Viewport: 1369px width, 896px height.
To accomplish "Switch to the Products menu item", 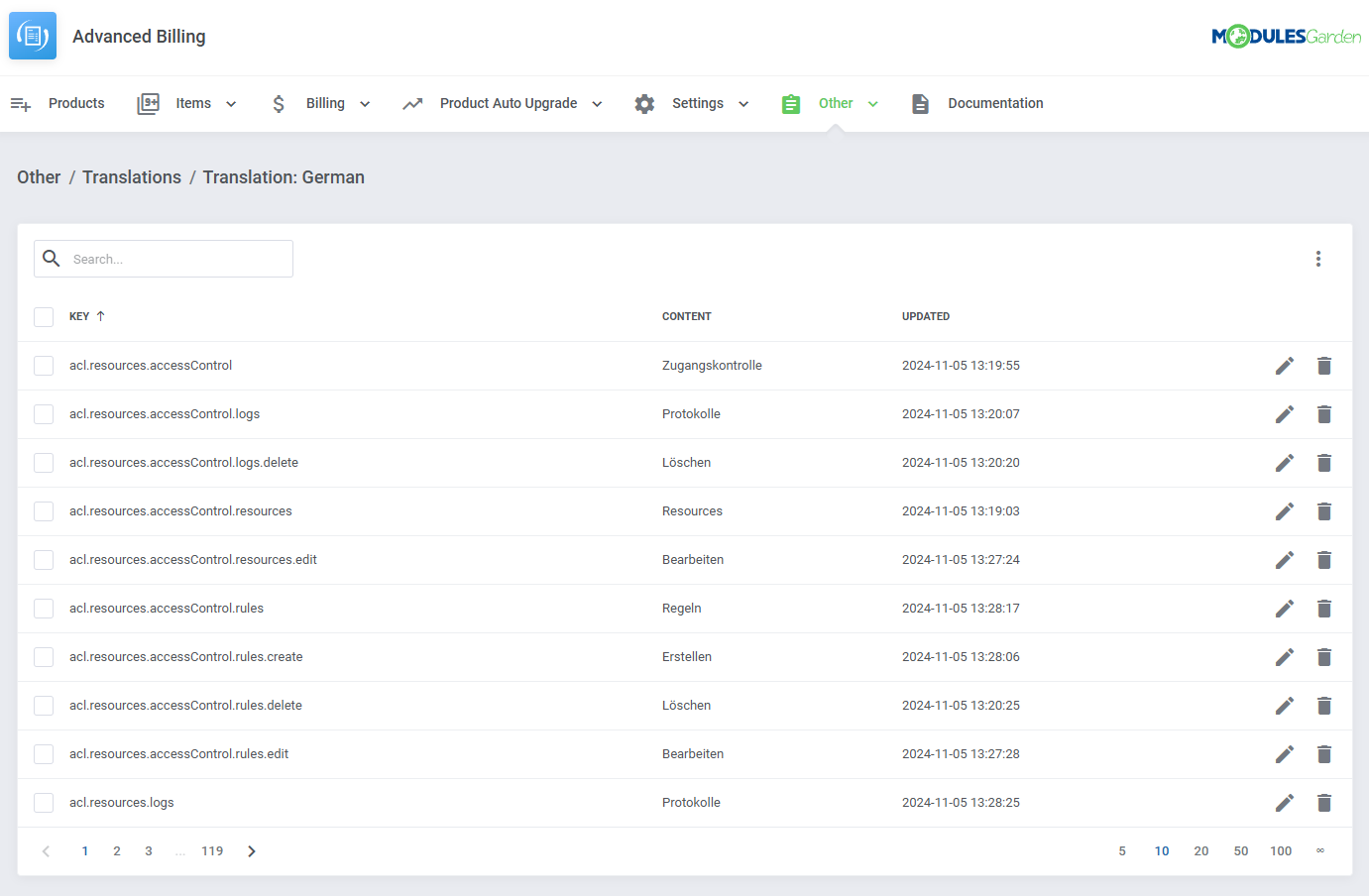I will (x=76, y=103).
